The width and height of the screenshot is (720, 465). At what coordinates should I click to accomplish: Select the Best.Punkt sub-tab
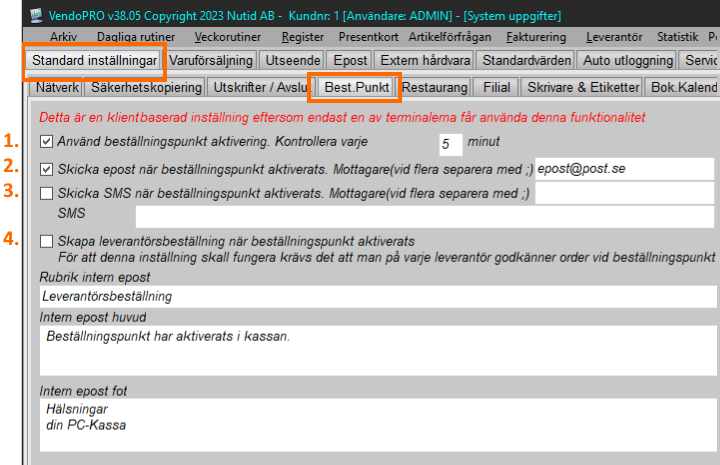pos(355,87)
